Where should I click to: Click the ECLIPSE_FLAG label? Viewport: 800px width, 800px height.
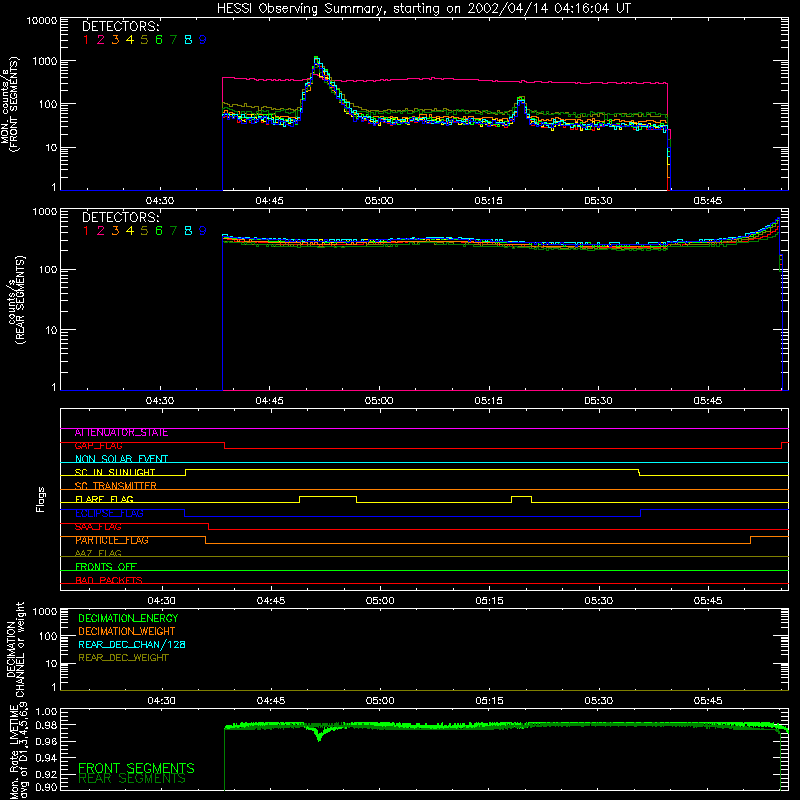coord(109,513)
